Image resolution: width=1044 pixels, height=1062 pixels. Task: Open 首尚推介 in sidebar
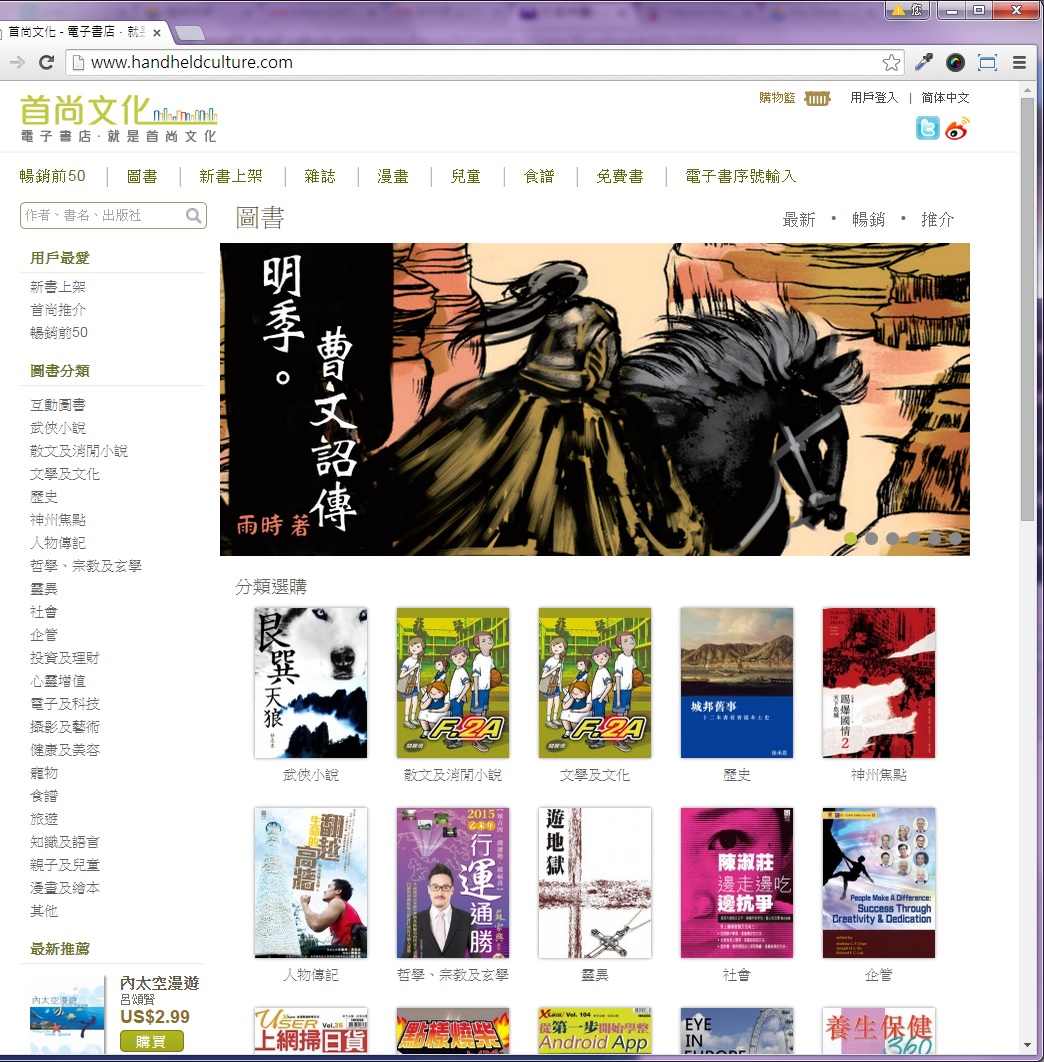(x=58, y=310)
